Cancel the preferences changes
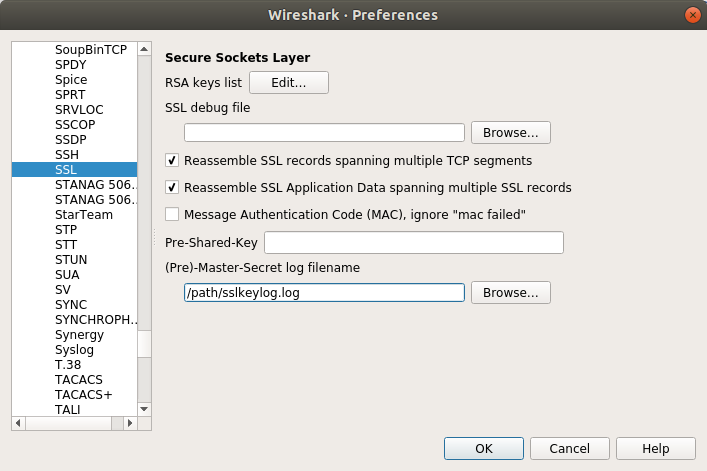This screenshot has width=707, height=471. click(x=569, y=448)
